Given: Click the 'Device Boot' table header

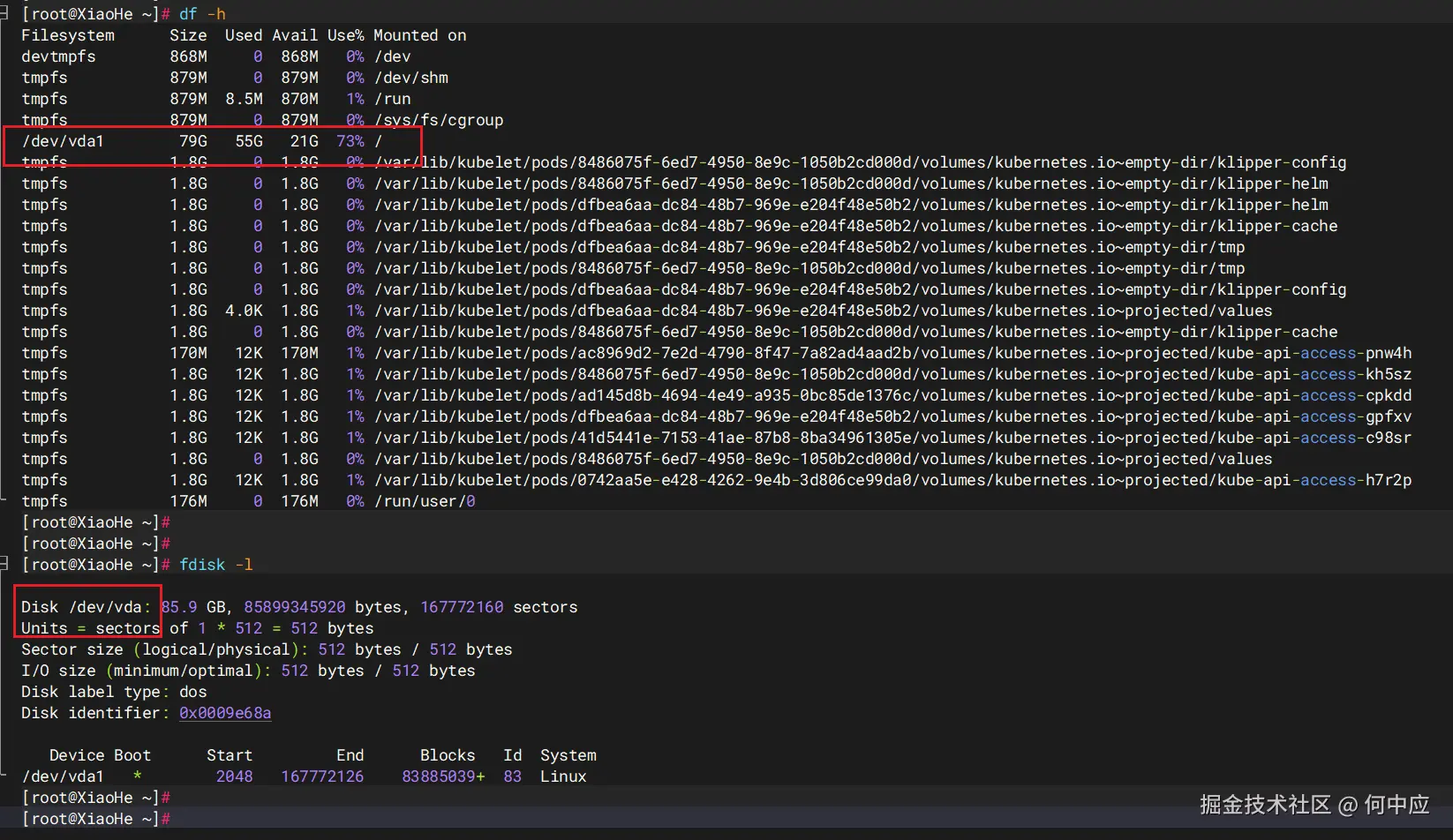Looking at the screenshot, I should tap(100, 755).
